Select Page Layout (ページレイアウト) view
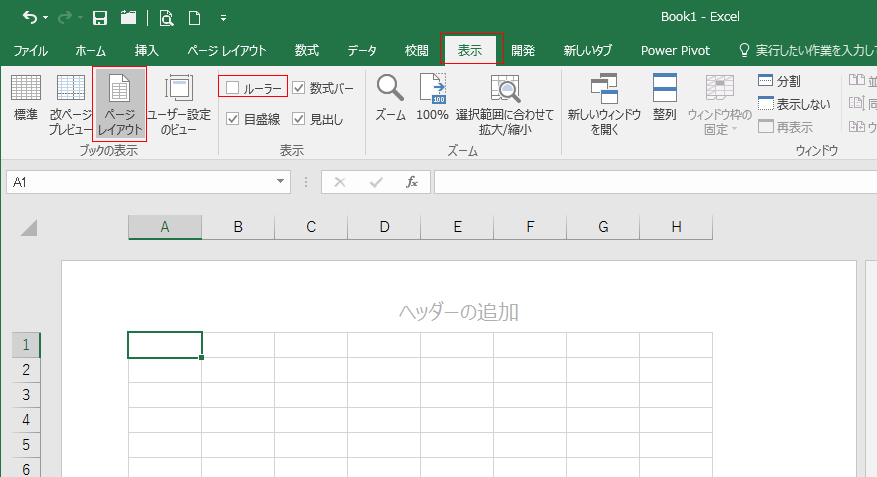Screen dimensions: 877x477 120,104
